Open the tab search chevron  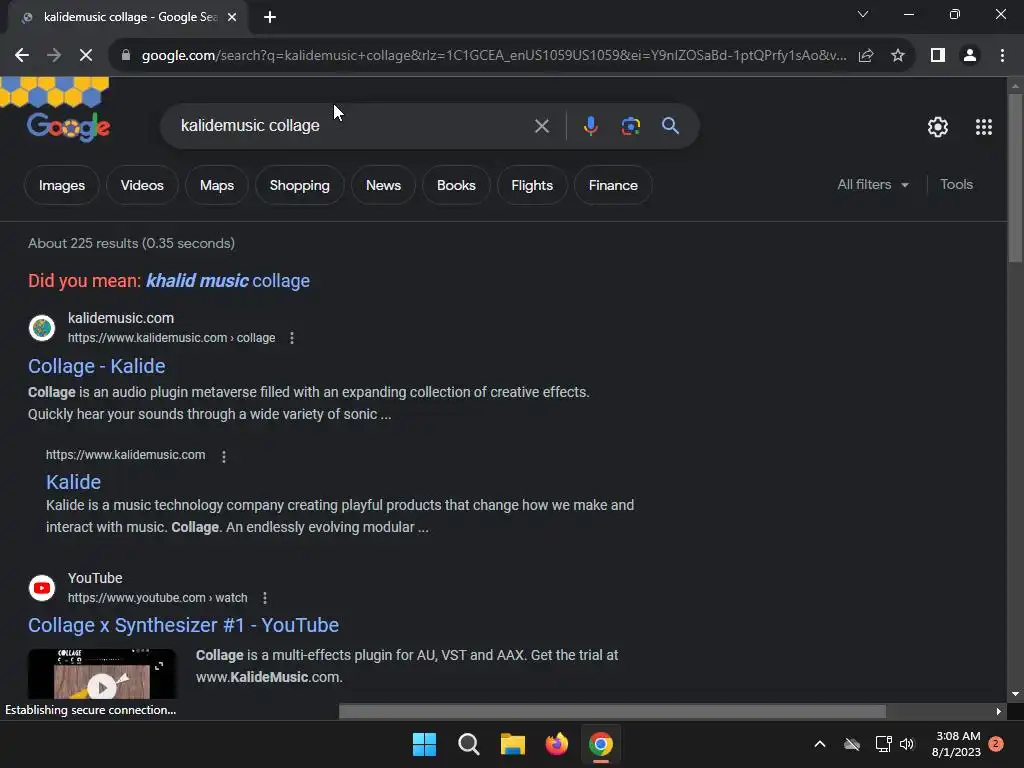click(x=863, y=14)
